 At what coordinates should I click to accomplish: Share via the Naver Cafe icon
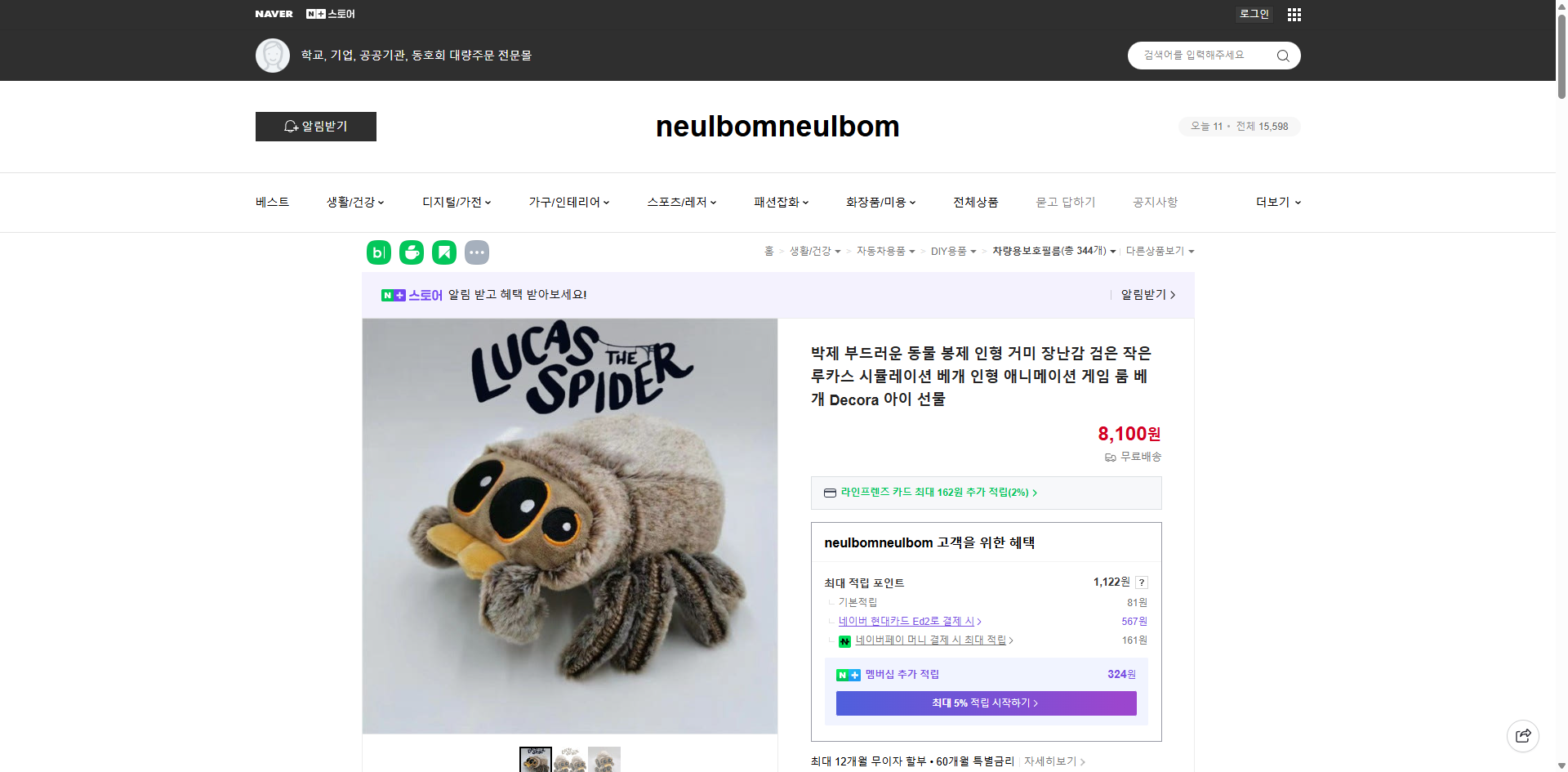coord(411,252)
